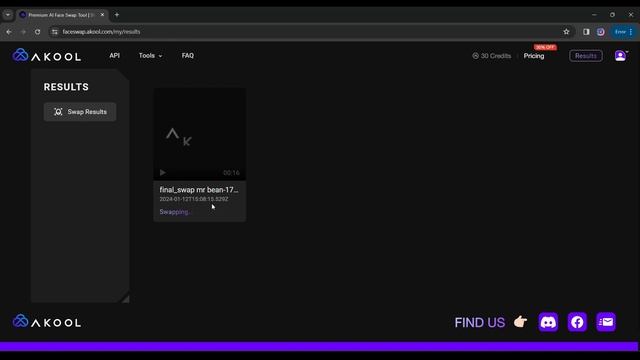Viewport: 640px width, 360px height.
Task: Click the 30% OFF badge
Action: pos(545,47)
